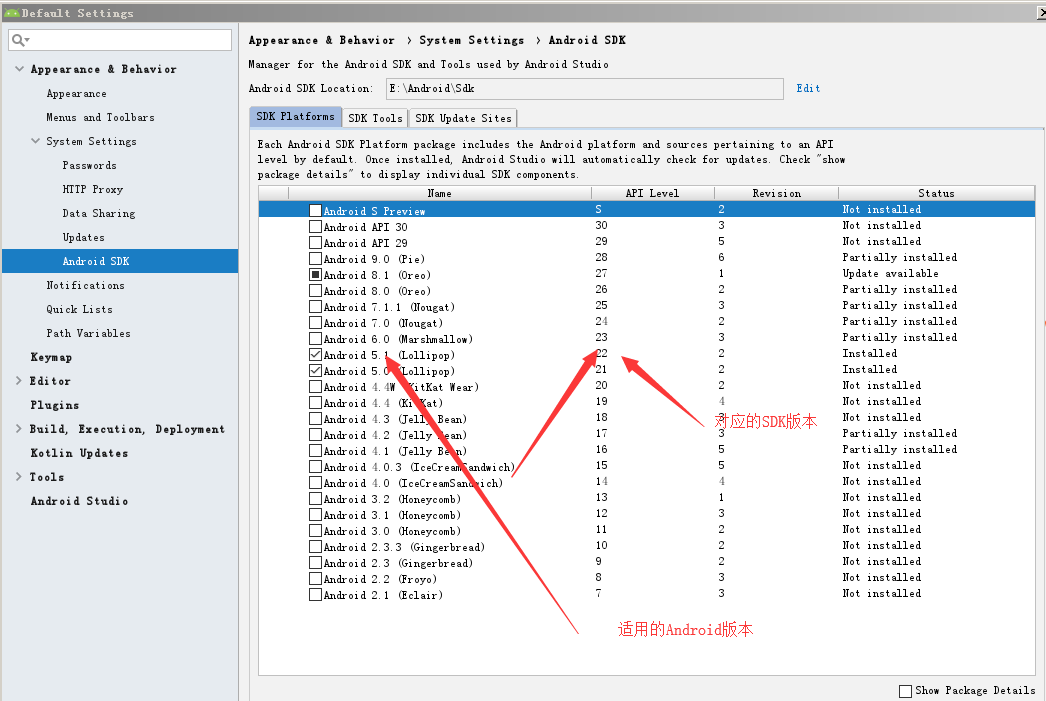Select HTTP Proxy settings
The height and width of the screenshot is (701, 1046).
click(x=93, y=189)
